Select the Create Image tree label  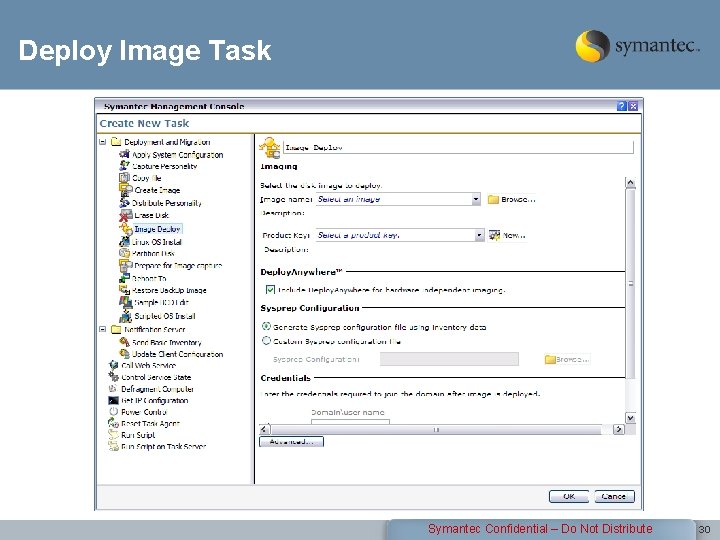(157, 190)
